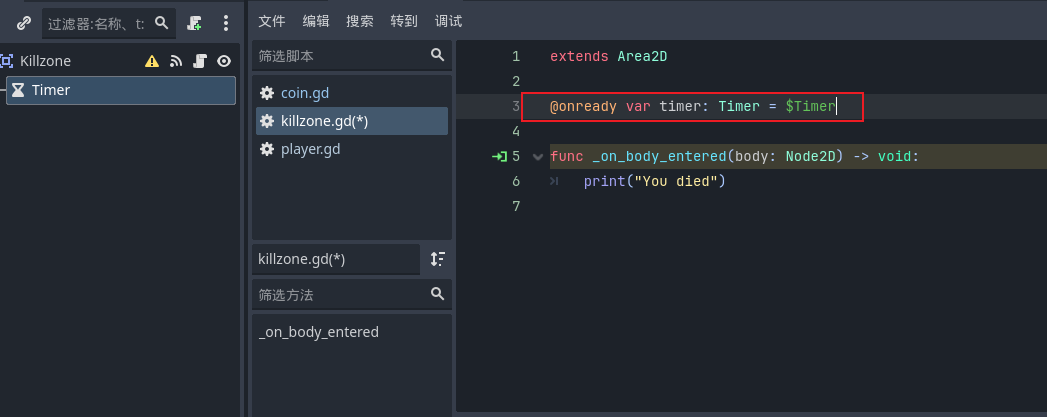Open the script attached to Killzone
The height and width of the screenshot is (417, 1047).
click(x=200, y=61)
